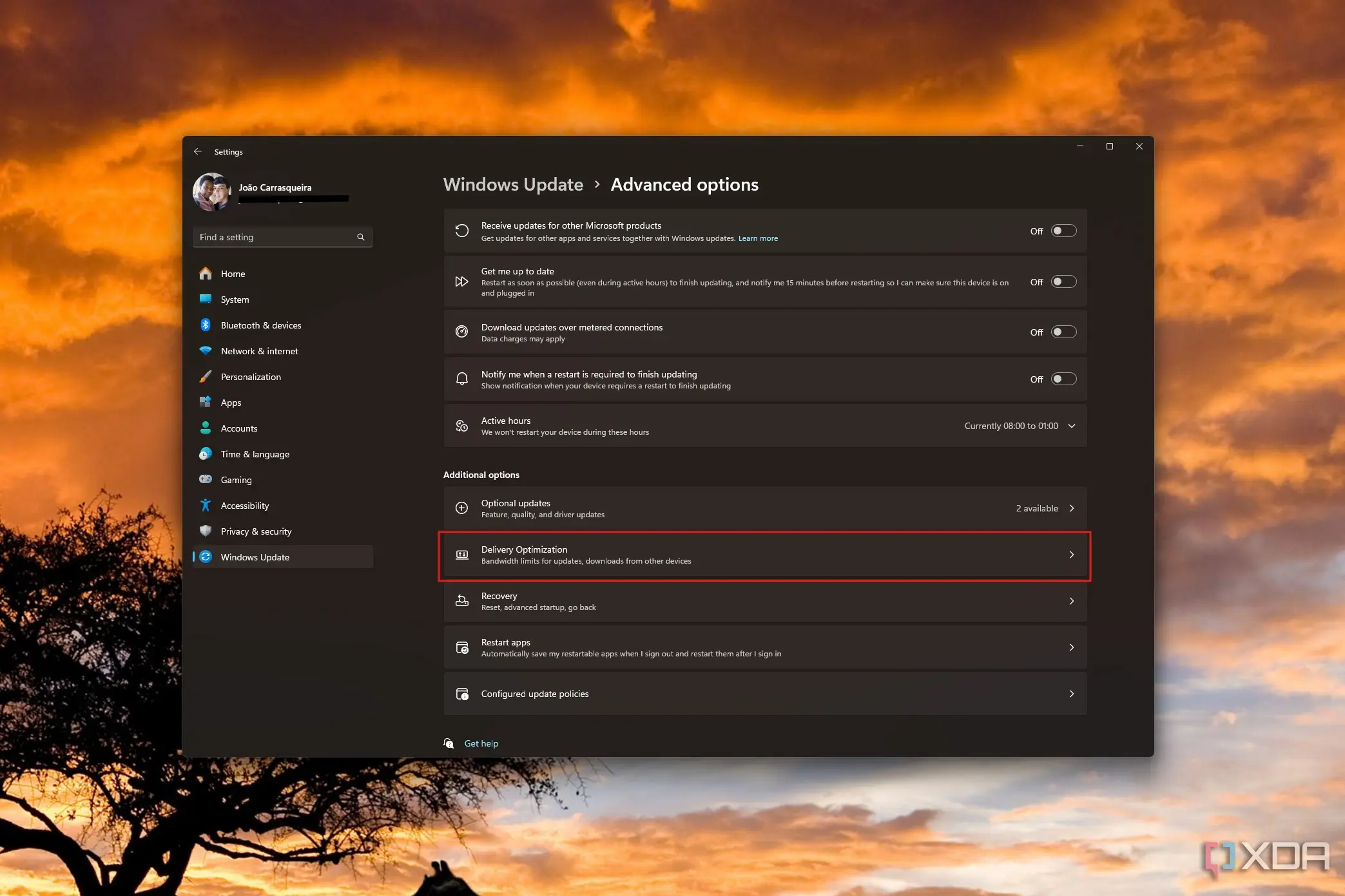The height and width of the screenshot is (896, 1345).
Task: Click the Bluetooth & devices icon
Action: click(x=207, y=325)
